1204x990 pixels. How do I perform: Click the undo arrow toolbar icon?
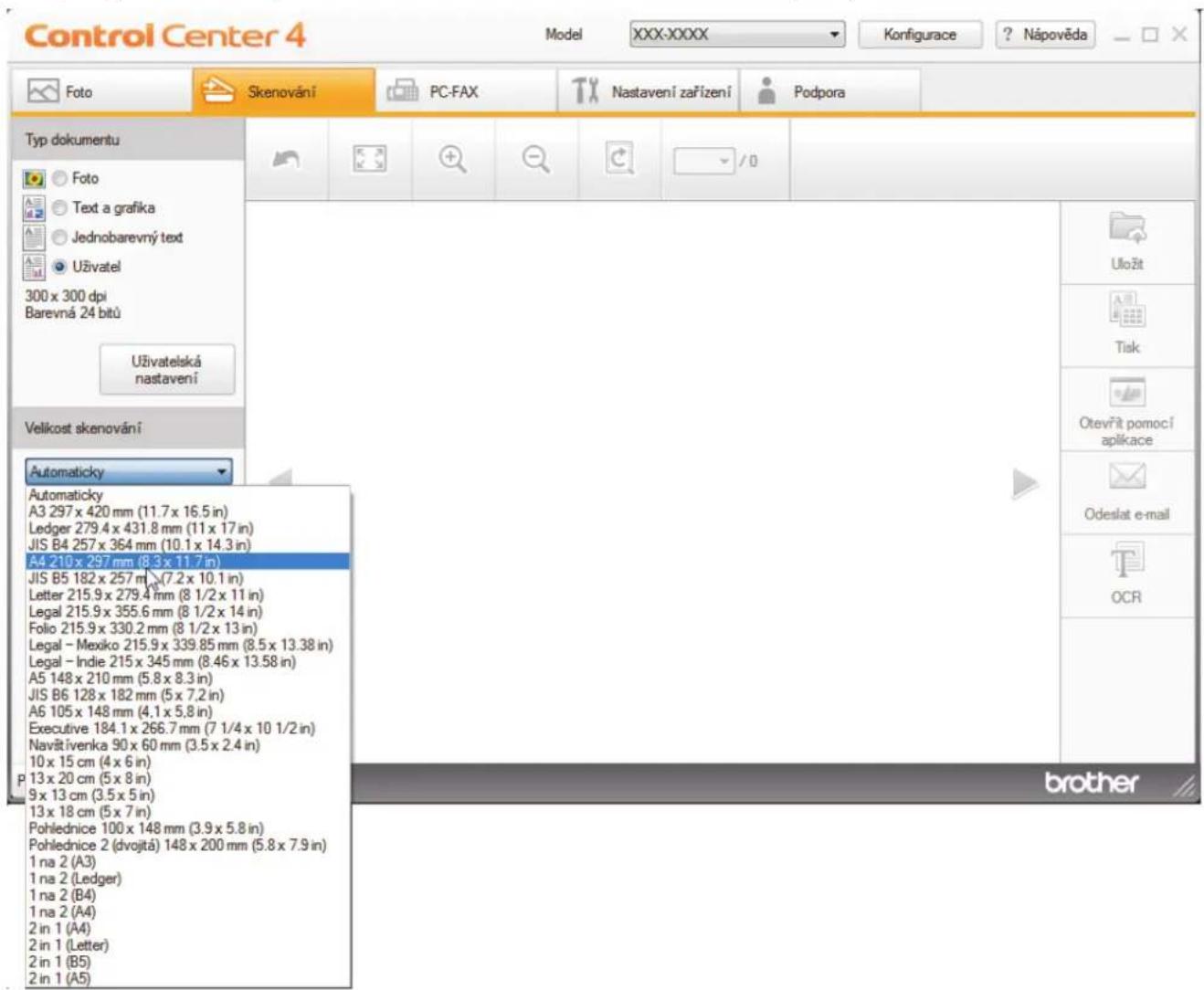(x=287, y=160)
